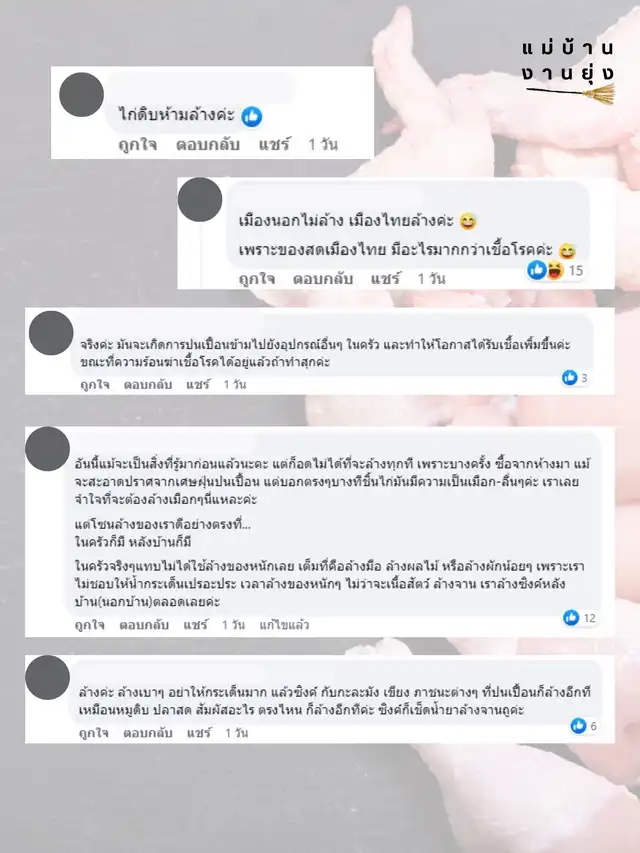The image size is (640, 853).
Task: Click แชร์ under the จริงค่ะ cross-contamination comment
Action: tap(198, 384)
